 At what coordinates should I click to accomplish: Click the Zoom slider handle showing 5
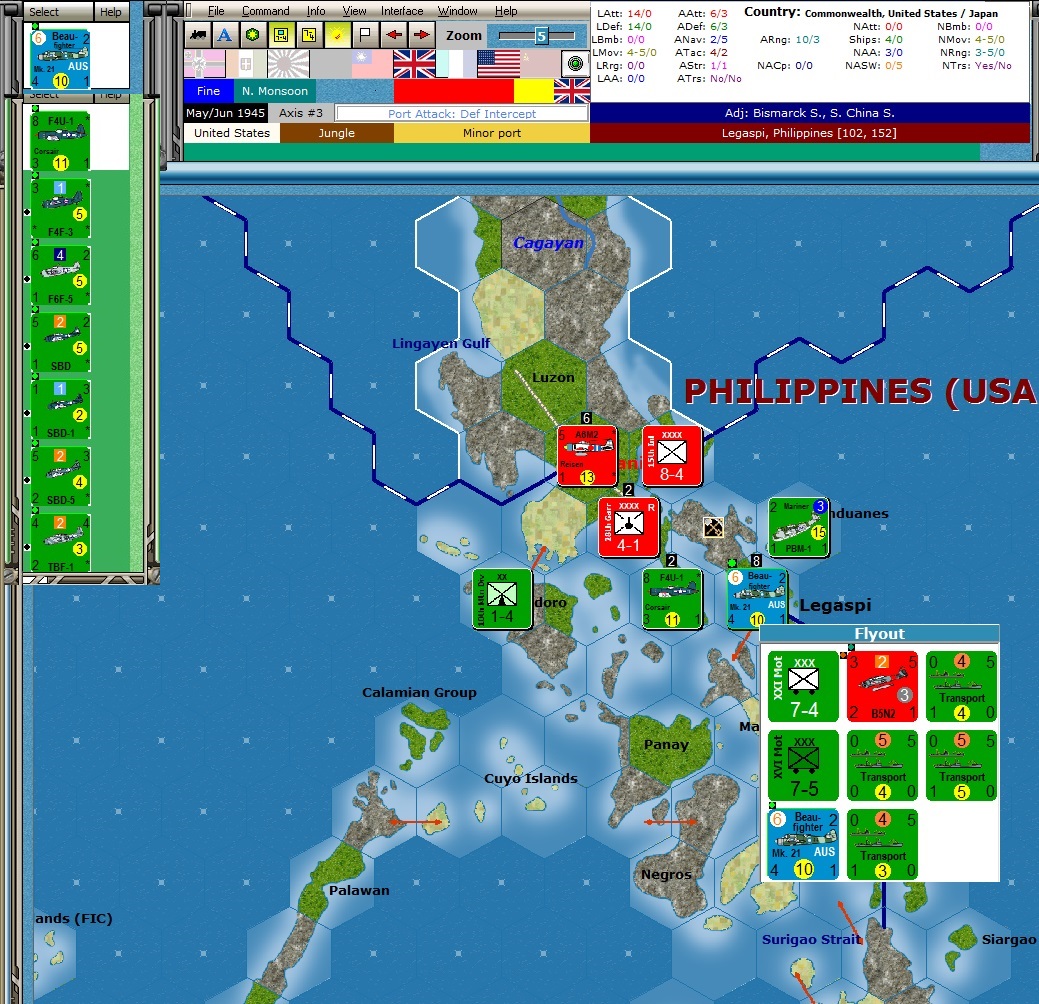(541, 36)
